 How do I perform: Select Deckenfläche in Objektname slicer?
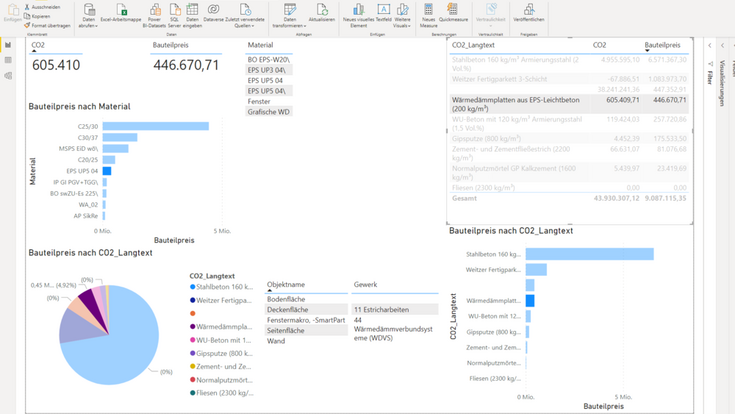[x=307, y=309]
